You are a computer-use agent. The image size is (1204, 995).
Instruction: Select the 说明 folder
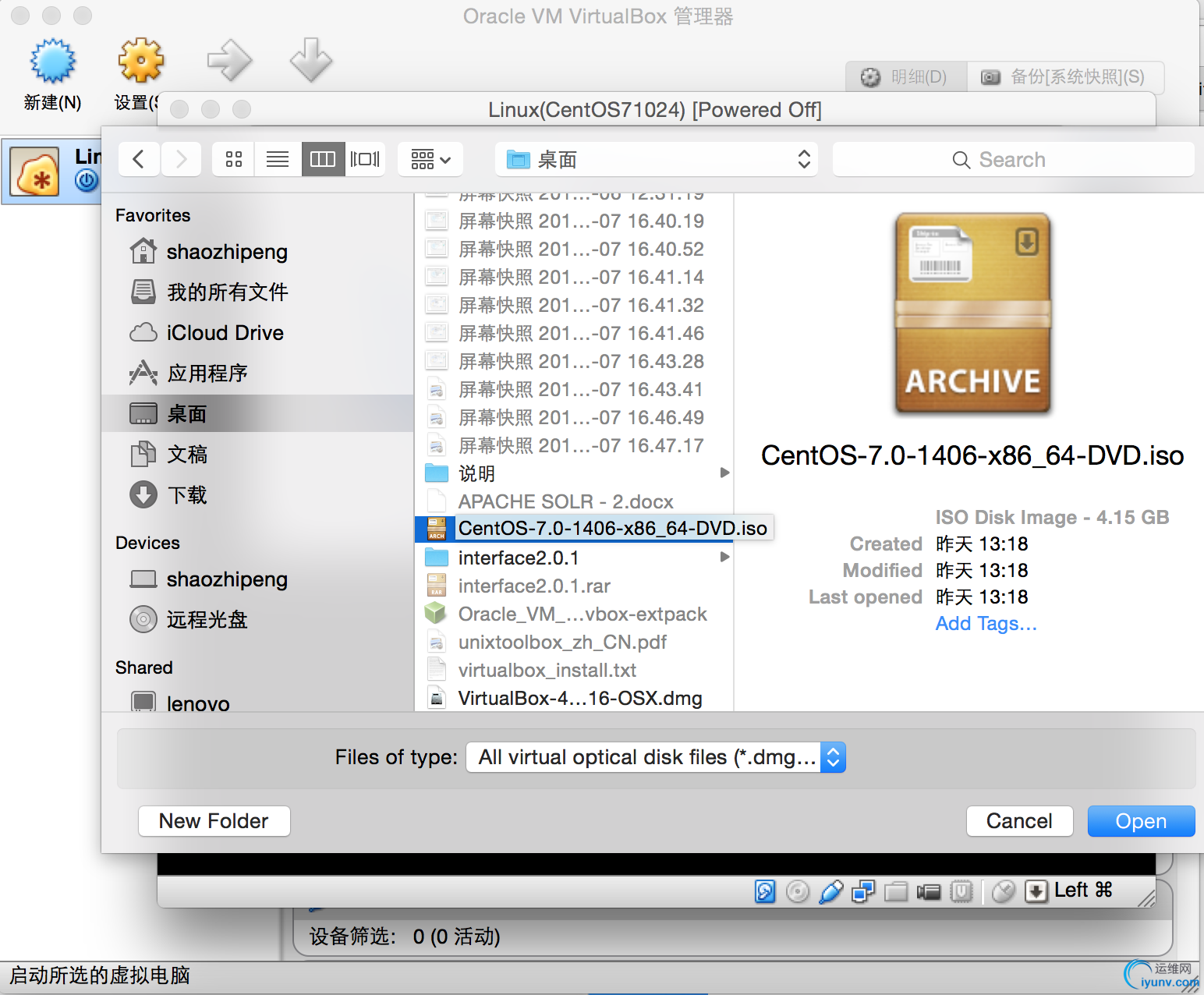coord(575,473)
